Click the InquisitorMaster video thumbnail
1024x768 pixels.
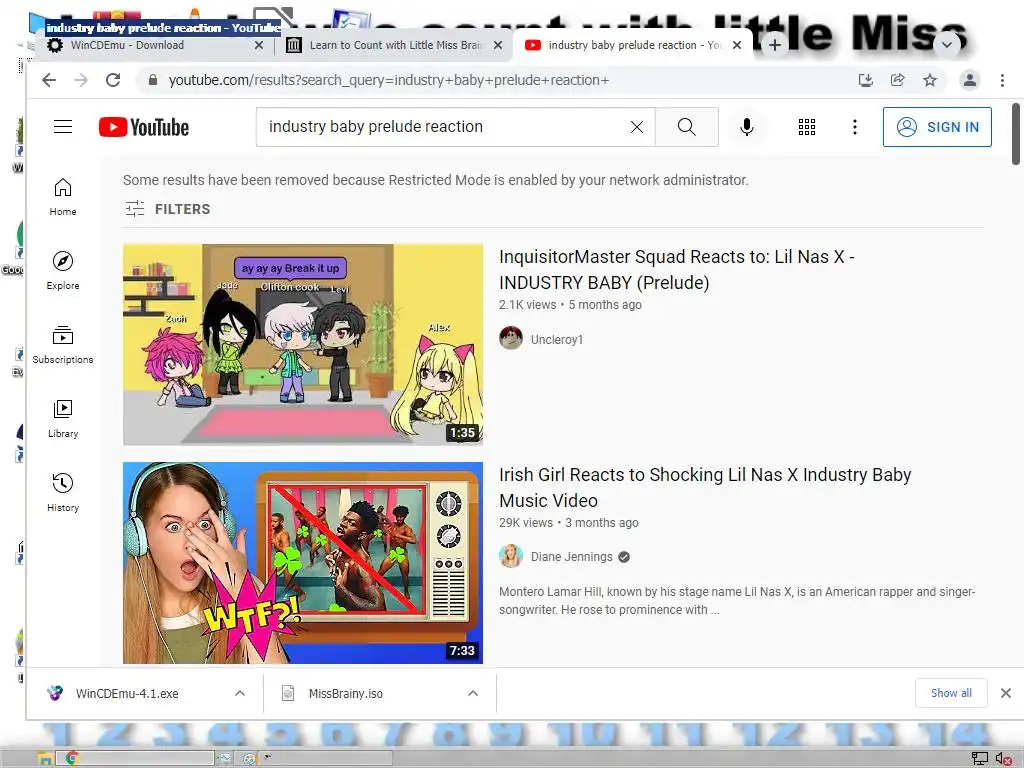(x=303, y=345)
